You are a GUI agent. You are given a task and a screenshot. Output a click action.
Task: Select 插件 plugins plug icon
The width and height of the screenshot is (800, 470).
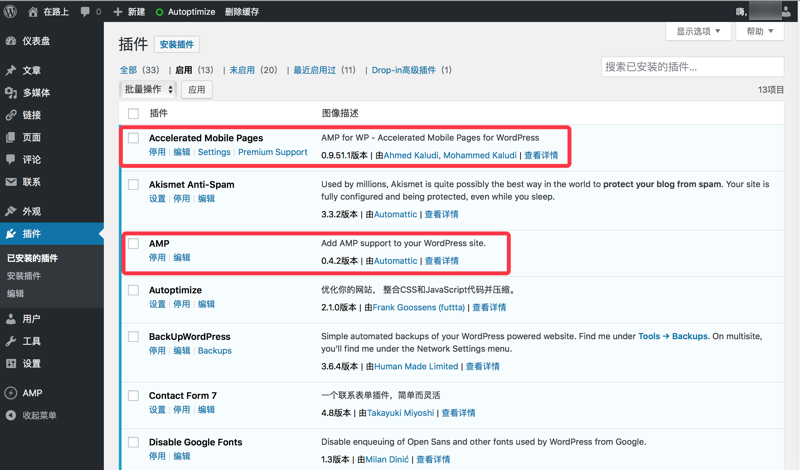tap(11, 234)
